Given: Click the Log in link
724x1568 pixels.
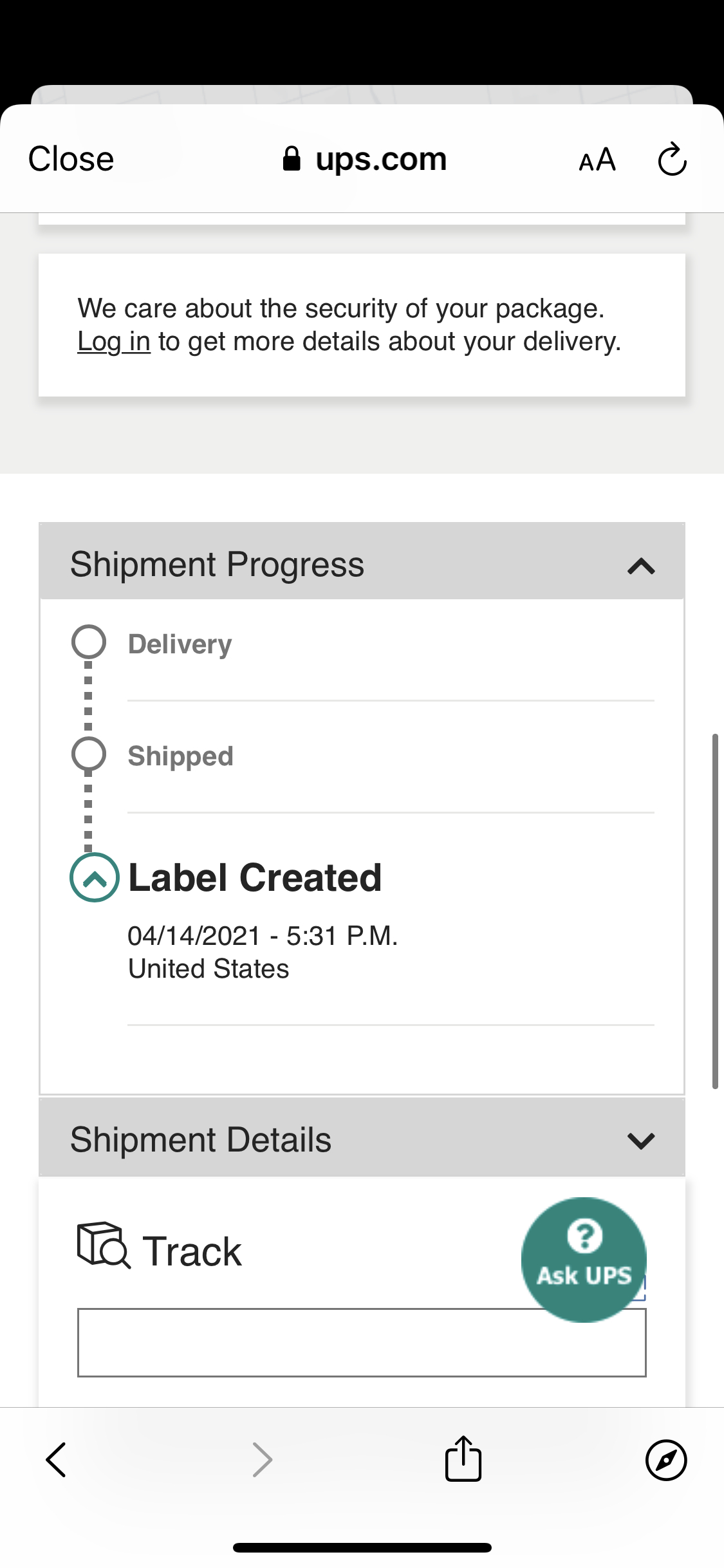Looking at the screenshot, I should 113,342.
